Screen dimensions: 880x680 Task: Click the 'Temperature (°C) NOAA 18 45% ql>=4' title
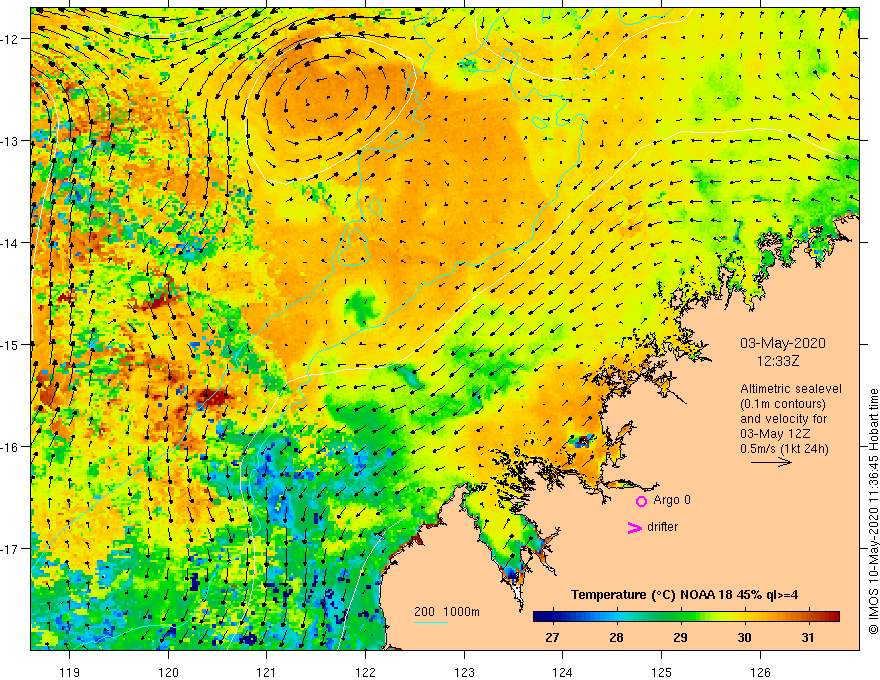(x=684, y=595)
